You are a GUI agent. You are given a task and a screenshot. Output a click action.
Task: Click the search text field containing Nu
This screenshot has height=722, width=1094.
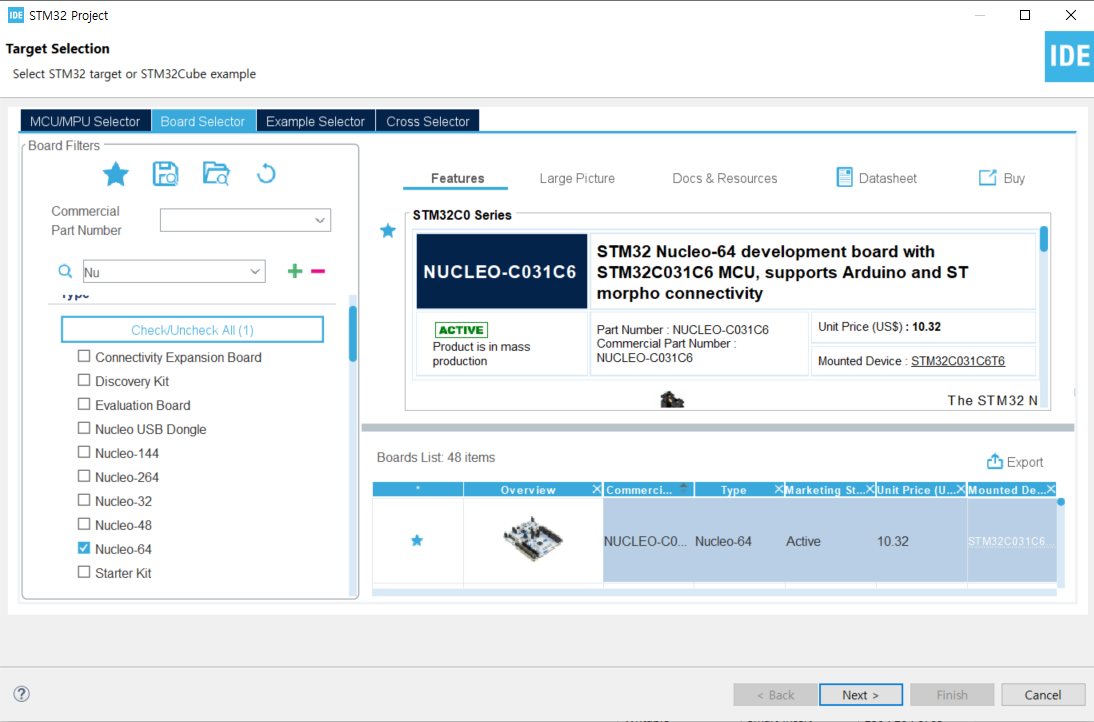(x=165, y=271)
